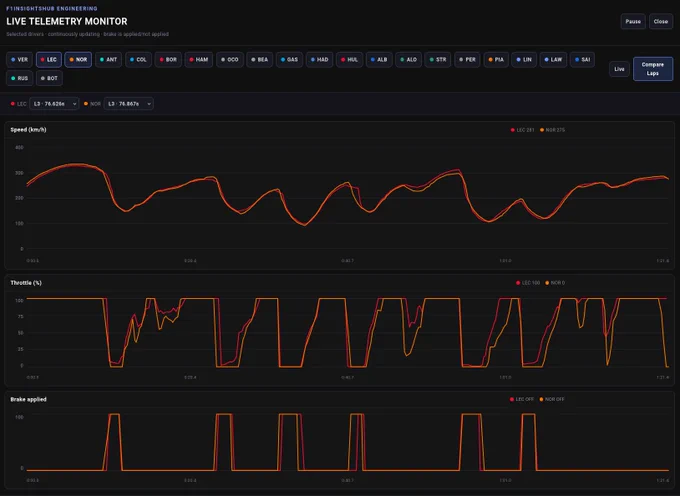This screenshot has height=496, width=680.
Task: Select the PIA driver chip
Action: tap(496, 60)
